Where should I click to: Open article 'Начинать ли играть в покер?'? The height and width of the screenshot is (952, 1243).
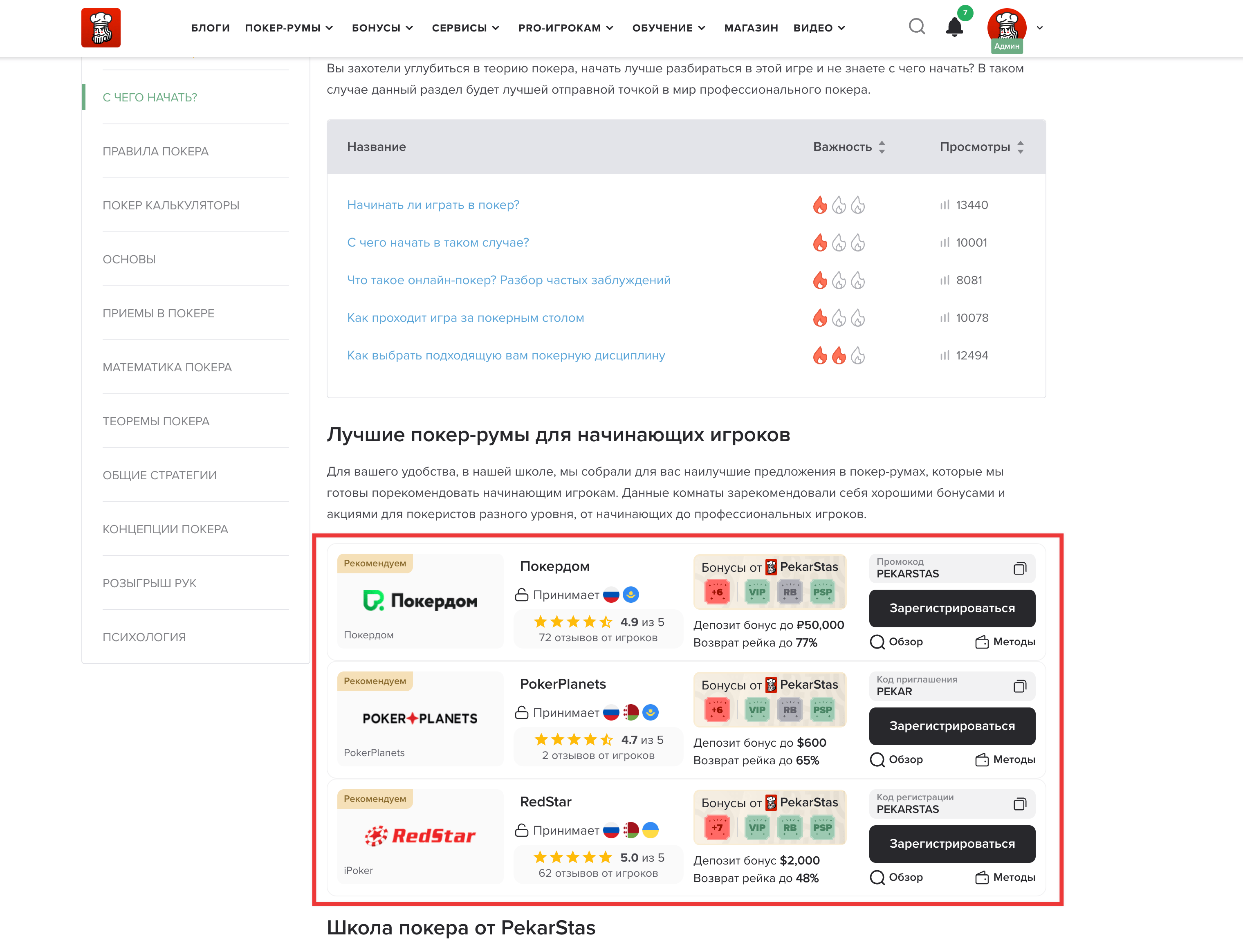433,205
